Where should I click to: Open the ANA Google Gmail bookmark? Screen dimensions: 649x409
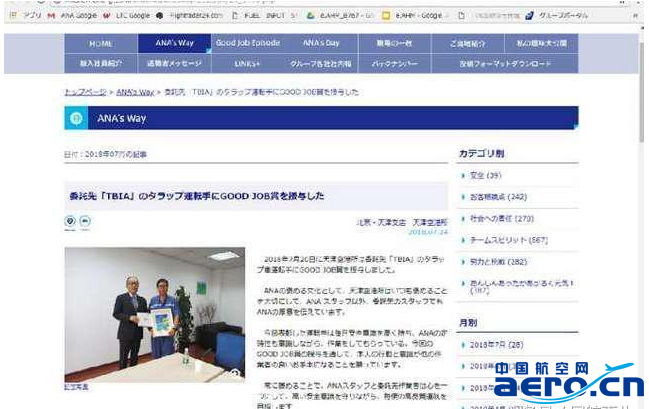tap(72, 15)
